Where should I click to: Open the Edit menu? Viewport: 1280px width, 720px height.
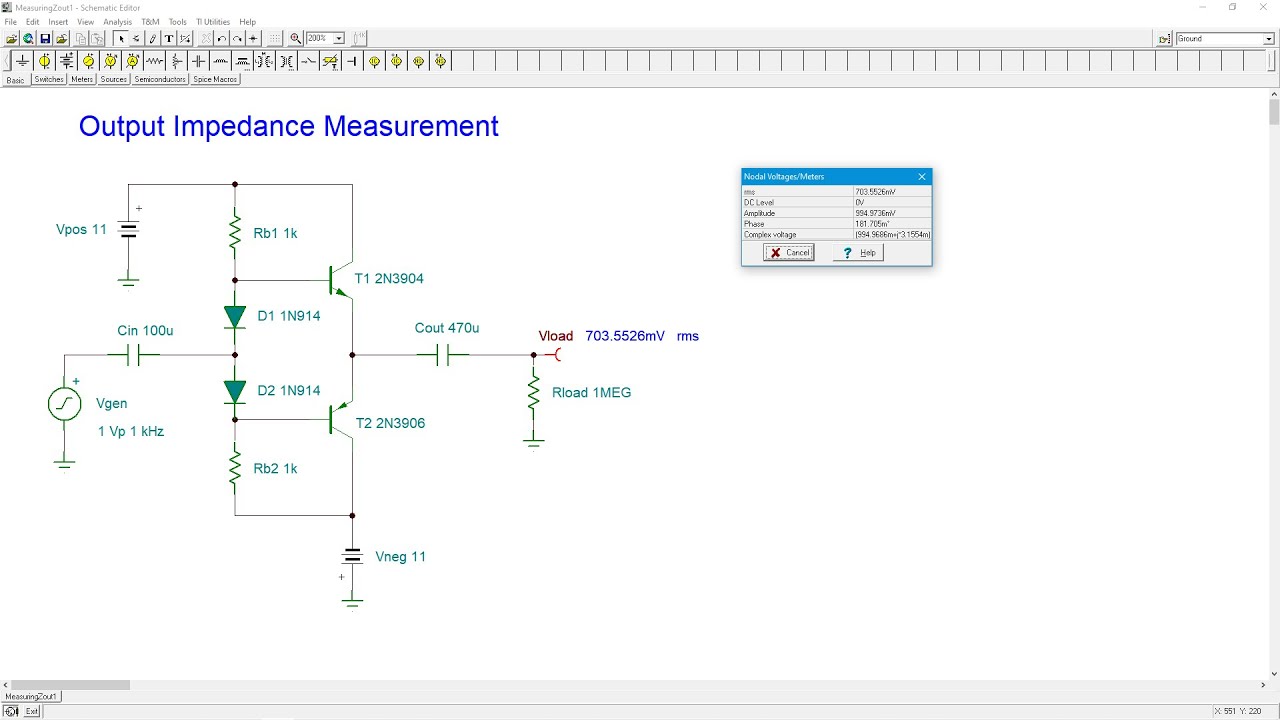pos(33,21)
